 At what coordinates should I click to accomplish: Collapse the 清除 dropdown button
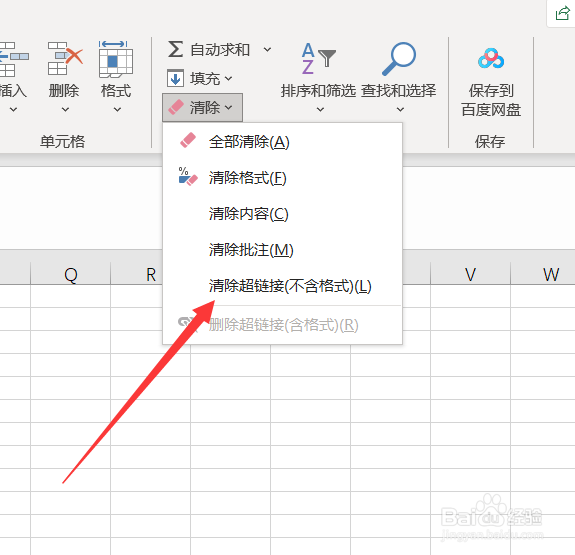tap(202, 107)
